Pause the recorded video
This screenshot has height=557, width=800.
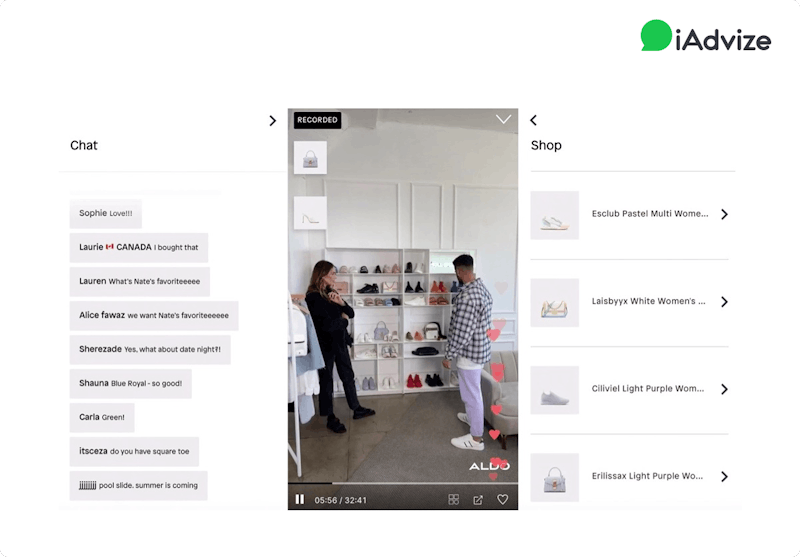[299, 499]
